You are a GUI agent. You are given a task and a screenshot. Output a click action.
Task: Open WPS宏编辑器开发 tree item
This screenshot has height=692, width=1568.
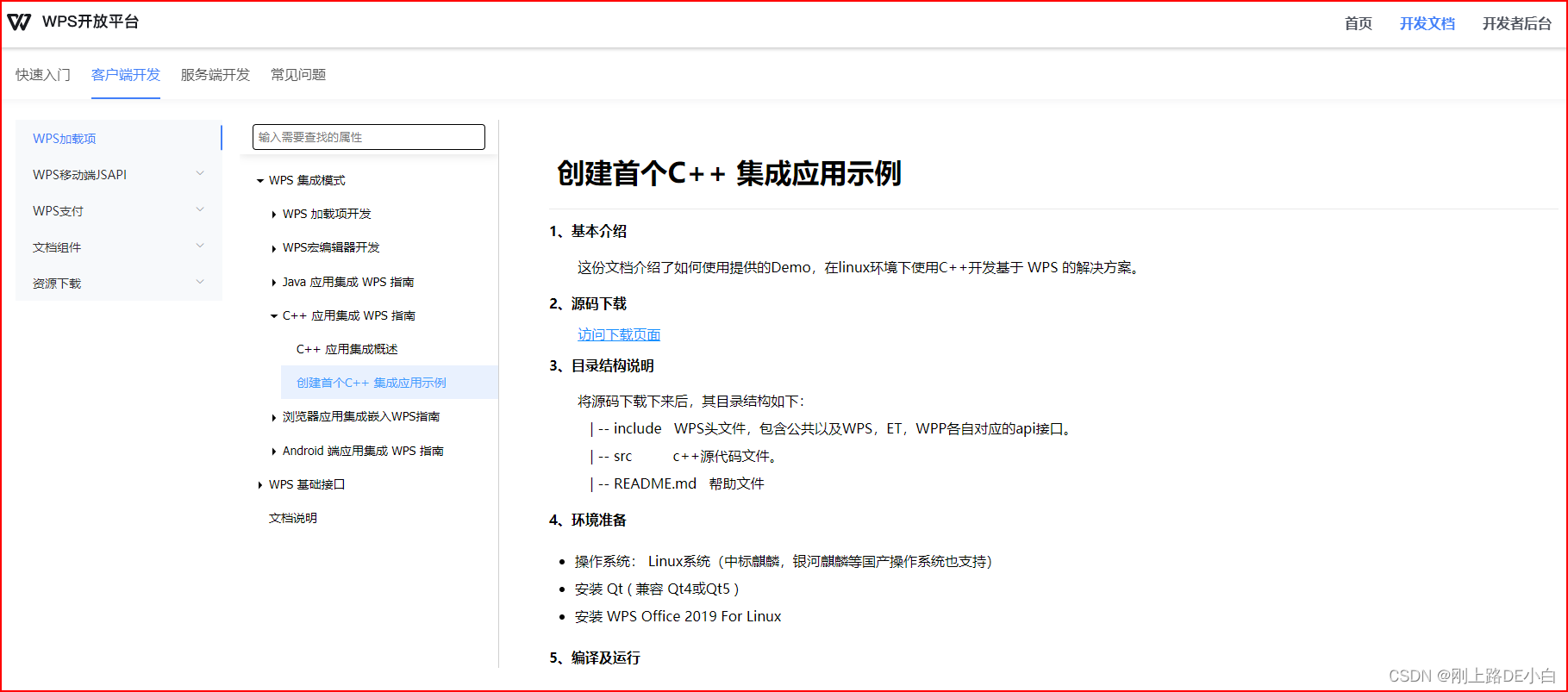[x=331, y=247]
